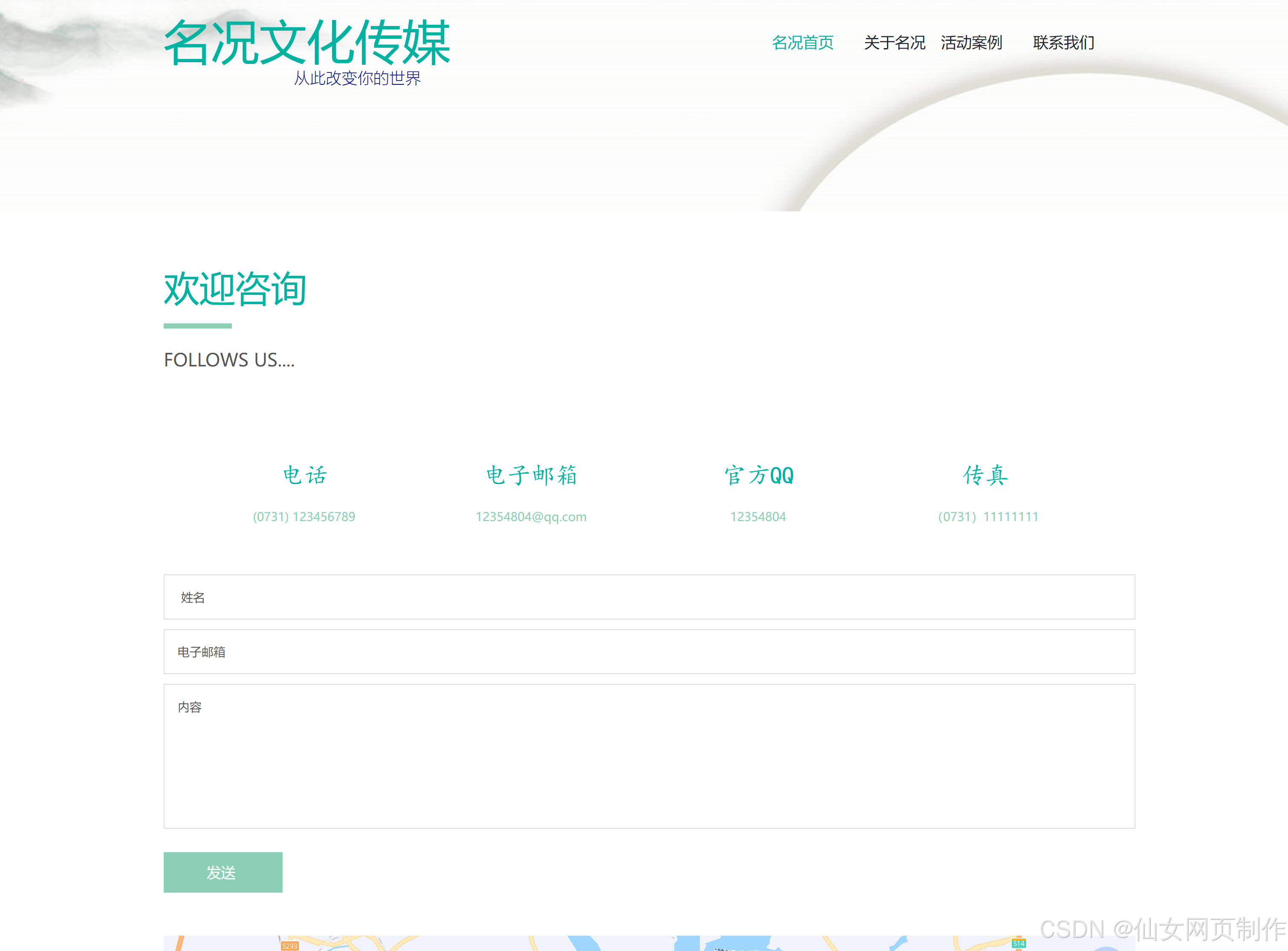The height and width of the screenshot is (951, 1288).
Task: Click into the 内容 message textarea
Action: coord(649,756)
